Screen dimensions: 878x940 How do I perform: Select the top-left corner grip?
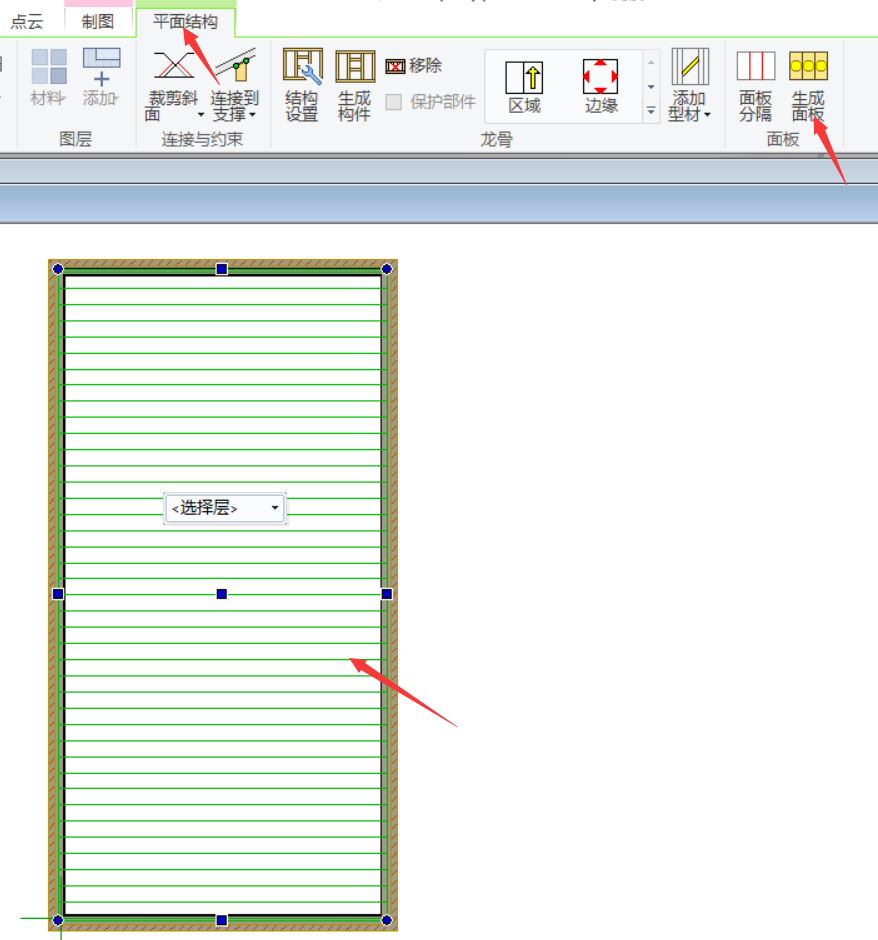[58, 269]
